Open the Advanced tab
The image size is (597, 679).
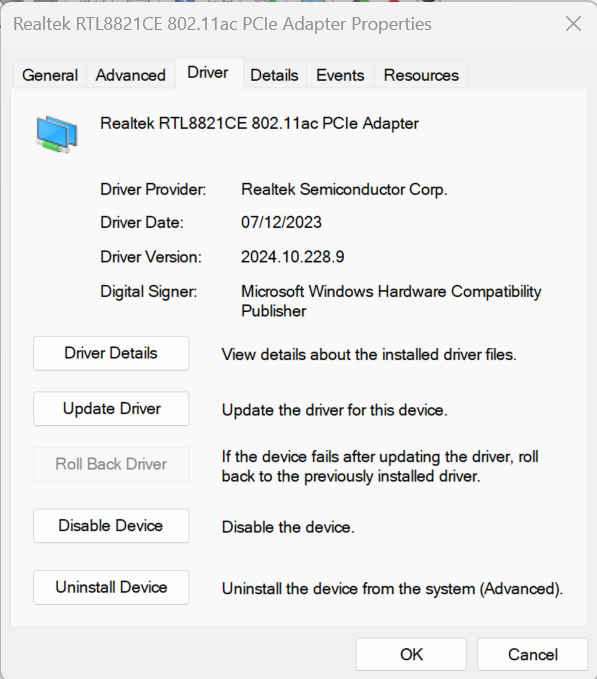[x=131, y=75]
